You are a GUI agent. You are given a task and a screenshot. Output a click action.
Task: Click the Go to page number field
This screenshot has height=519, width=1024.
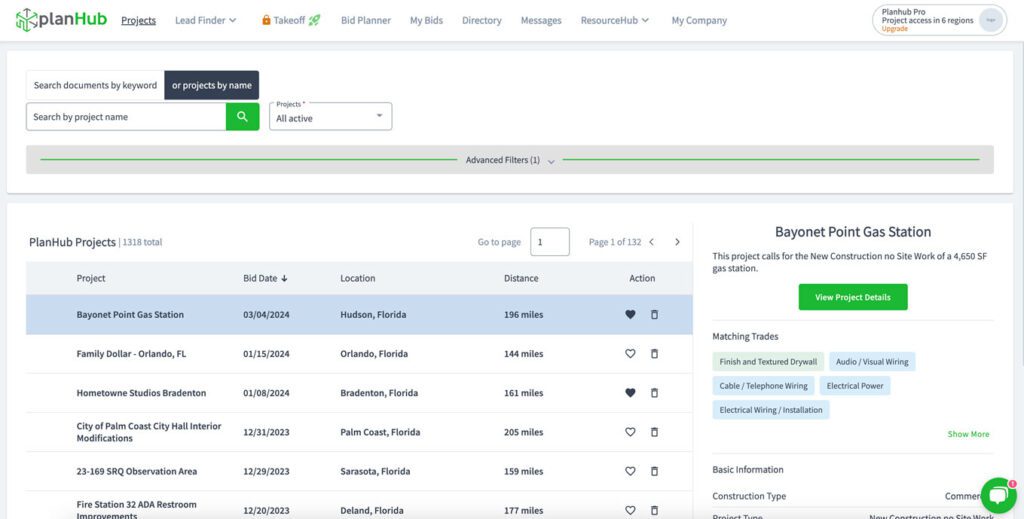(550, 242)
